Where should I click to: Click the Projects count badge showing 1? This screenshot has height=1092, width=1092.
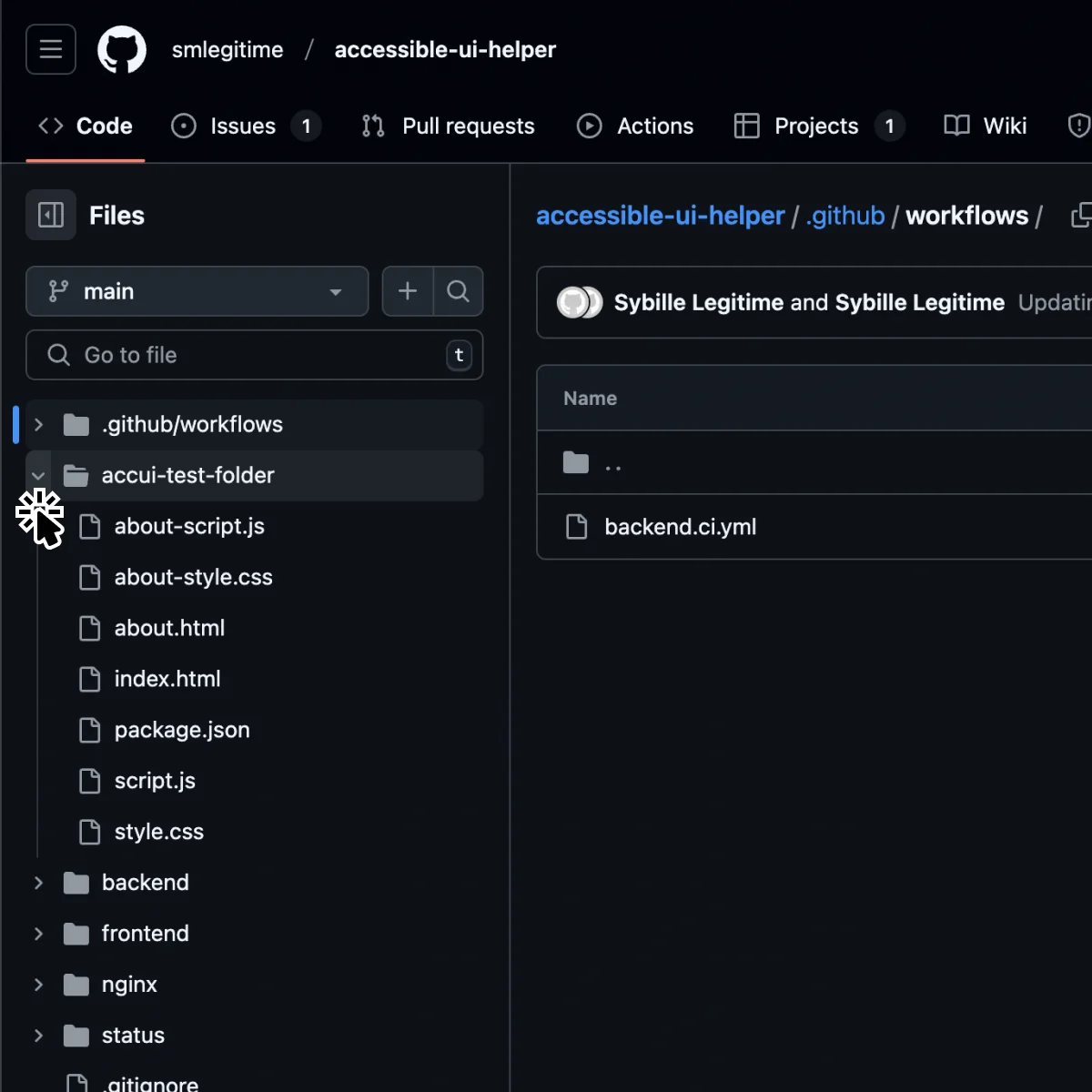(890, 126)
